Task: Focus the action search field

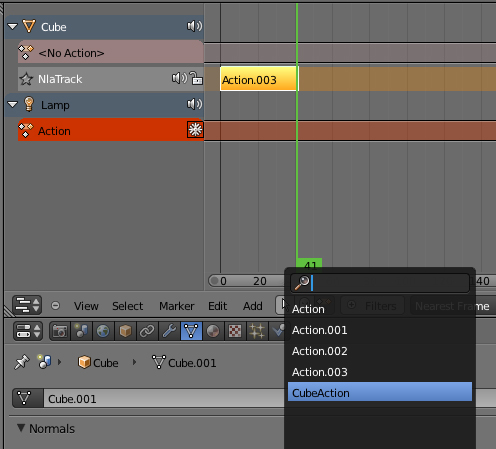Action: (380, 283)
